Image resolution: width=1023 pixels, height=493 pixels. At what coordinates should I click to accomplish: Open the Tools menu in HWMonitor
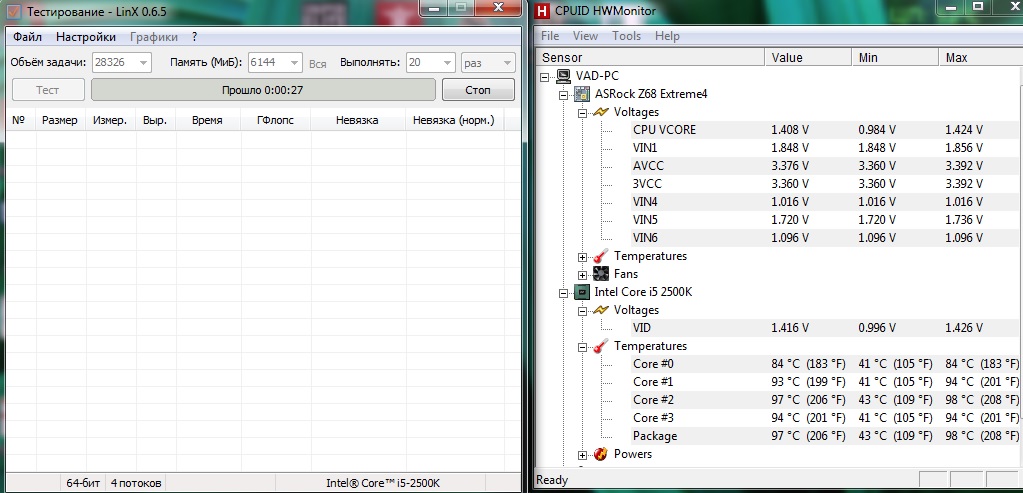coord(626,36)
